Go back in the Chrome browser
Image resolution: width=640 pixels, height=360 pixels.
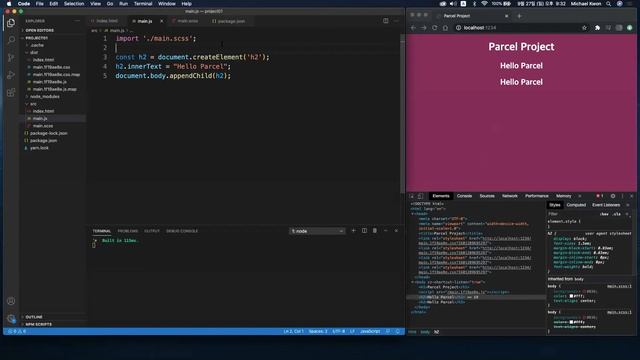click(413, 28)
